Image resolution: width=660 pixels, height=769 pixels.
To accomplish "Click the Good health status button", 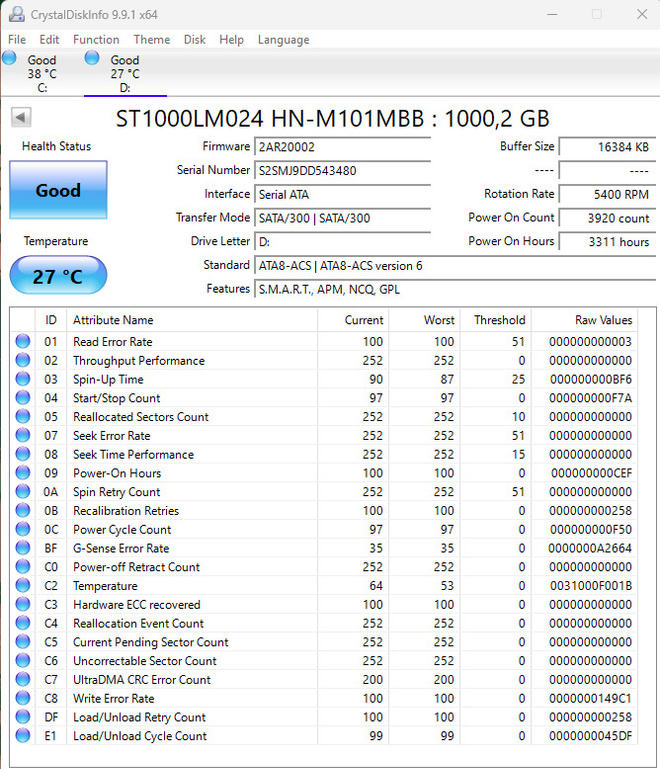I will 58,190.
